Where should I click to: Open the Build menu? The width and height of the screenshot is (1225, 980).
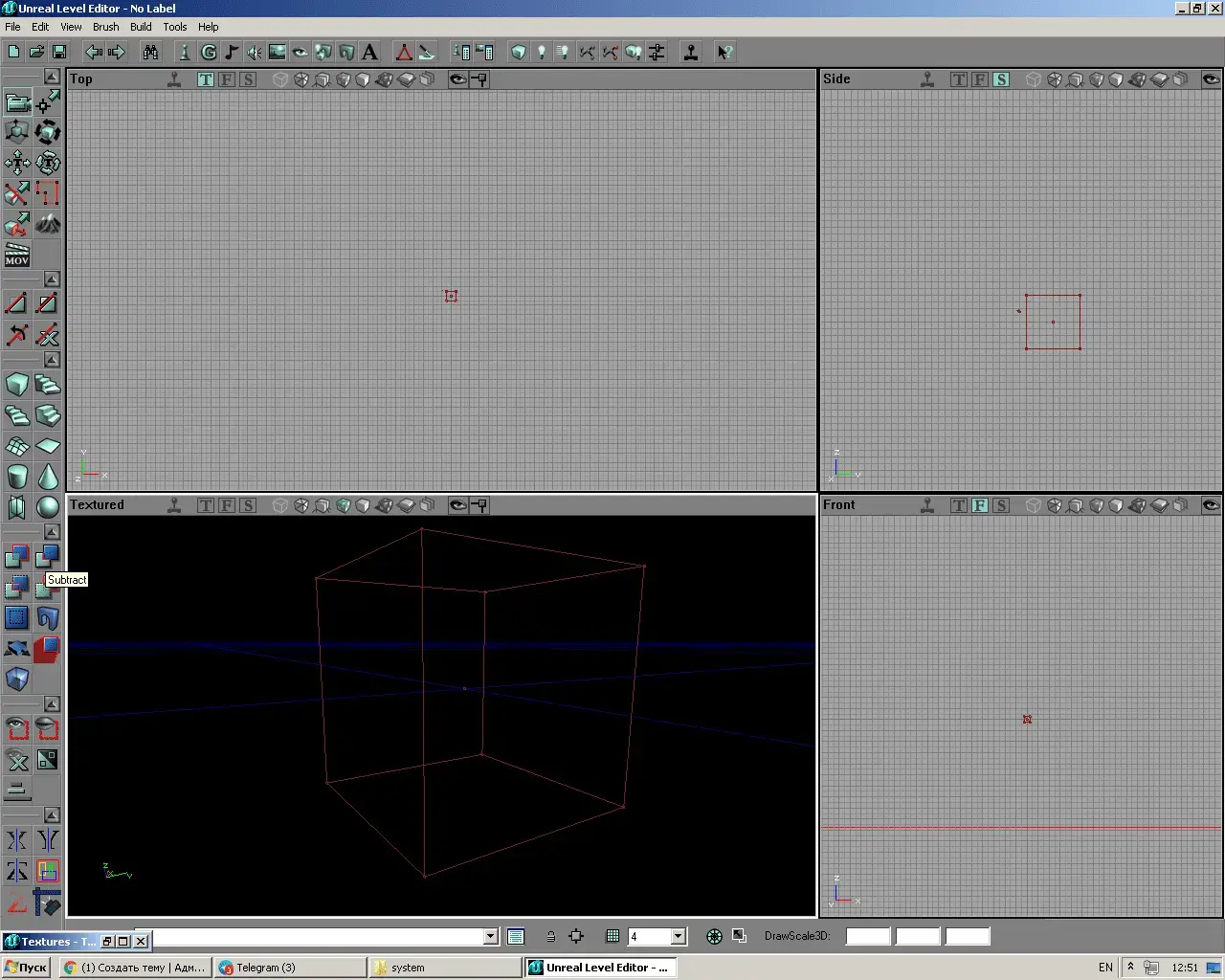pos(141,27)
